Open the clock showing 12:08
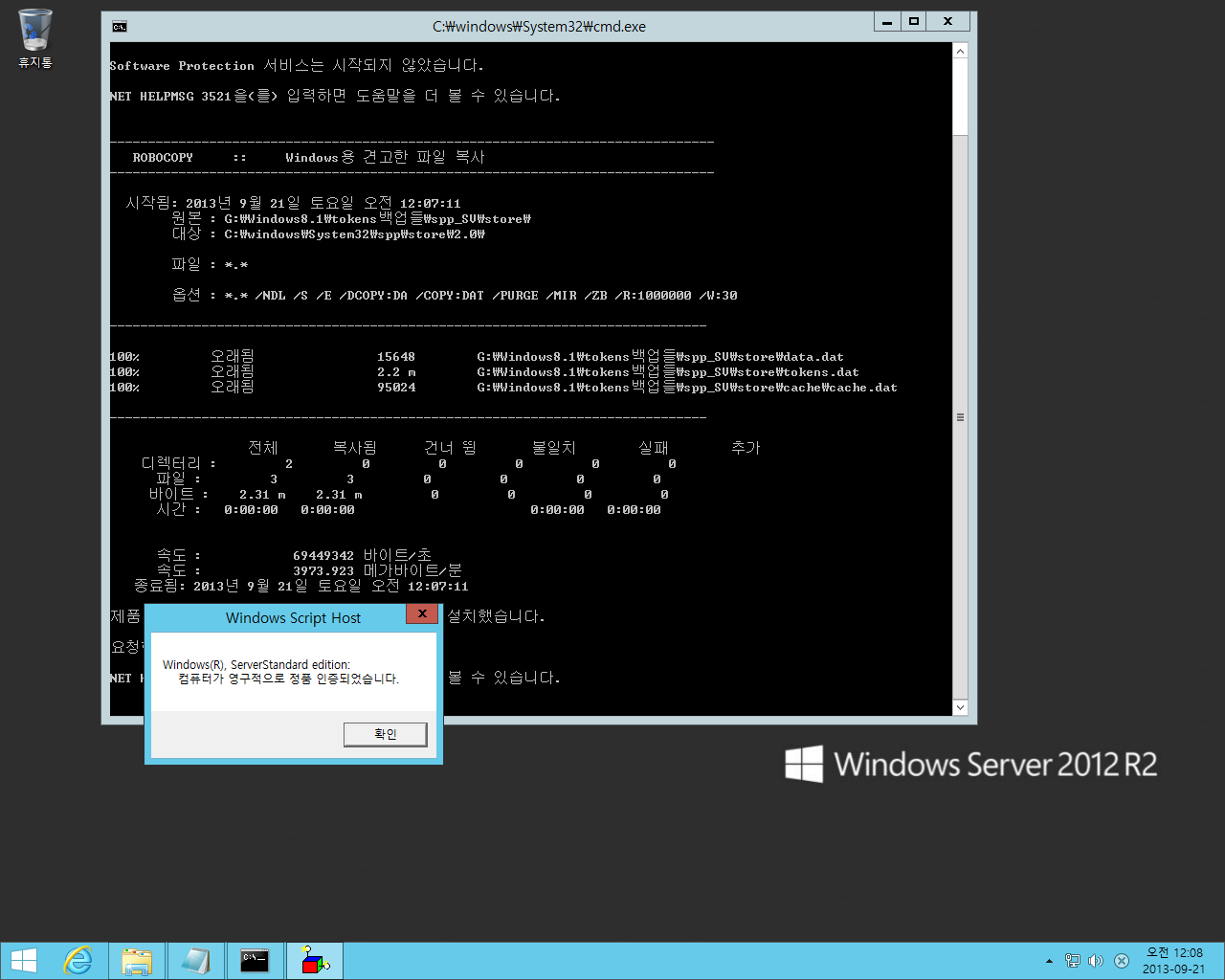Image resolution: width=1225 pixels, height=980 pixels. (x=1174, y=961)
